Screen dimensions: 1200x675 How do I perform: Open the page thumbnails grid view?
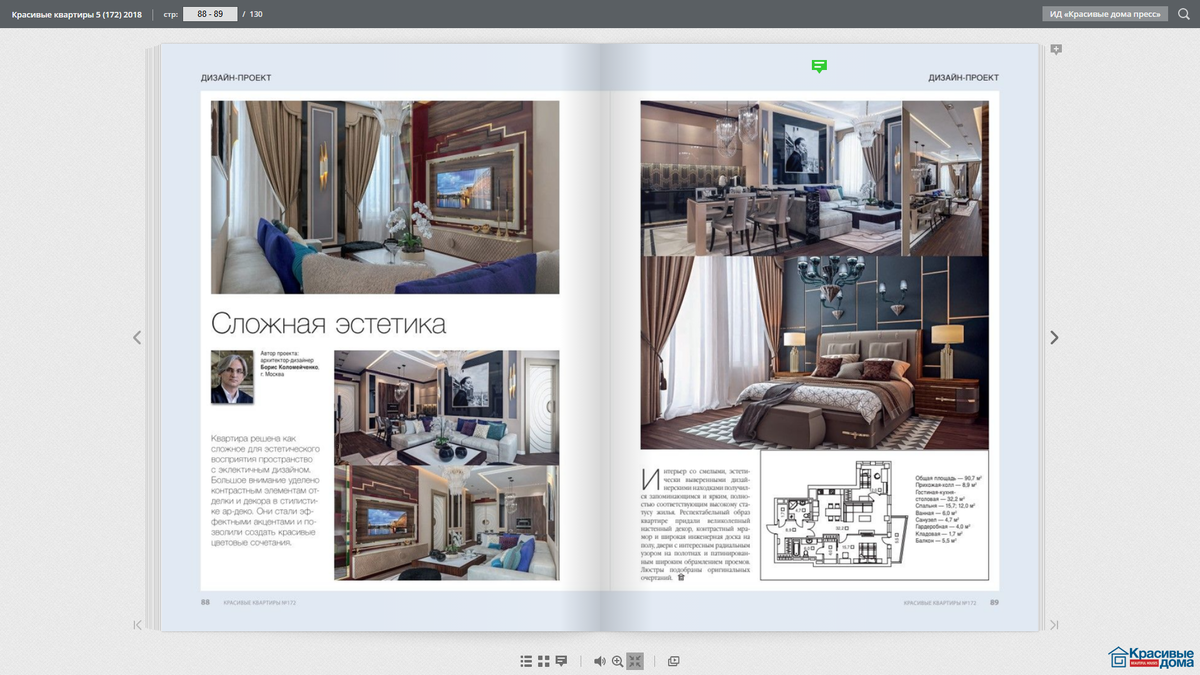point(543,661)
